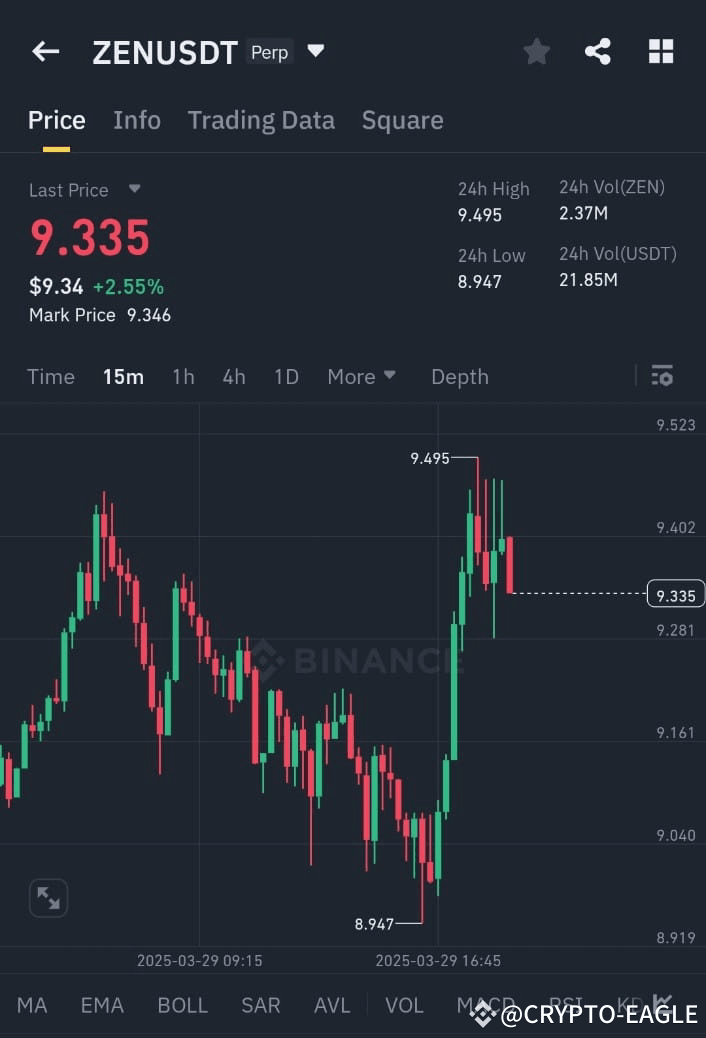
Task: Open the Depth view
Action: tap(459, 376)
